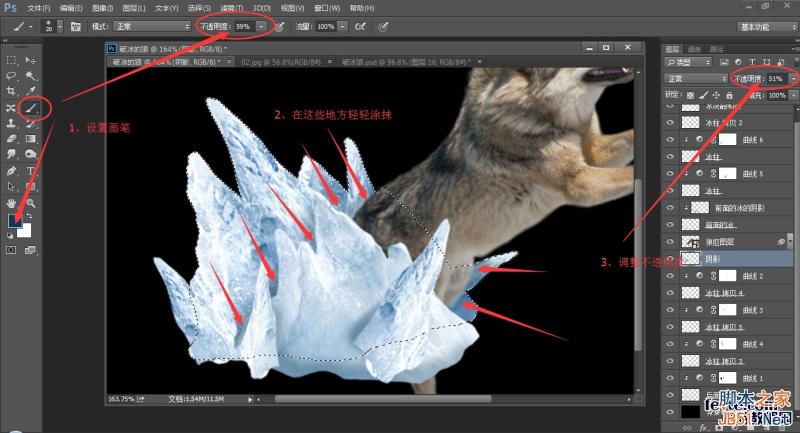Switch to the 路径 panel tab
Screen dimensions: 800x433
[716, 49]
